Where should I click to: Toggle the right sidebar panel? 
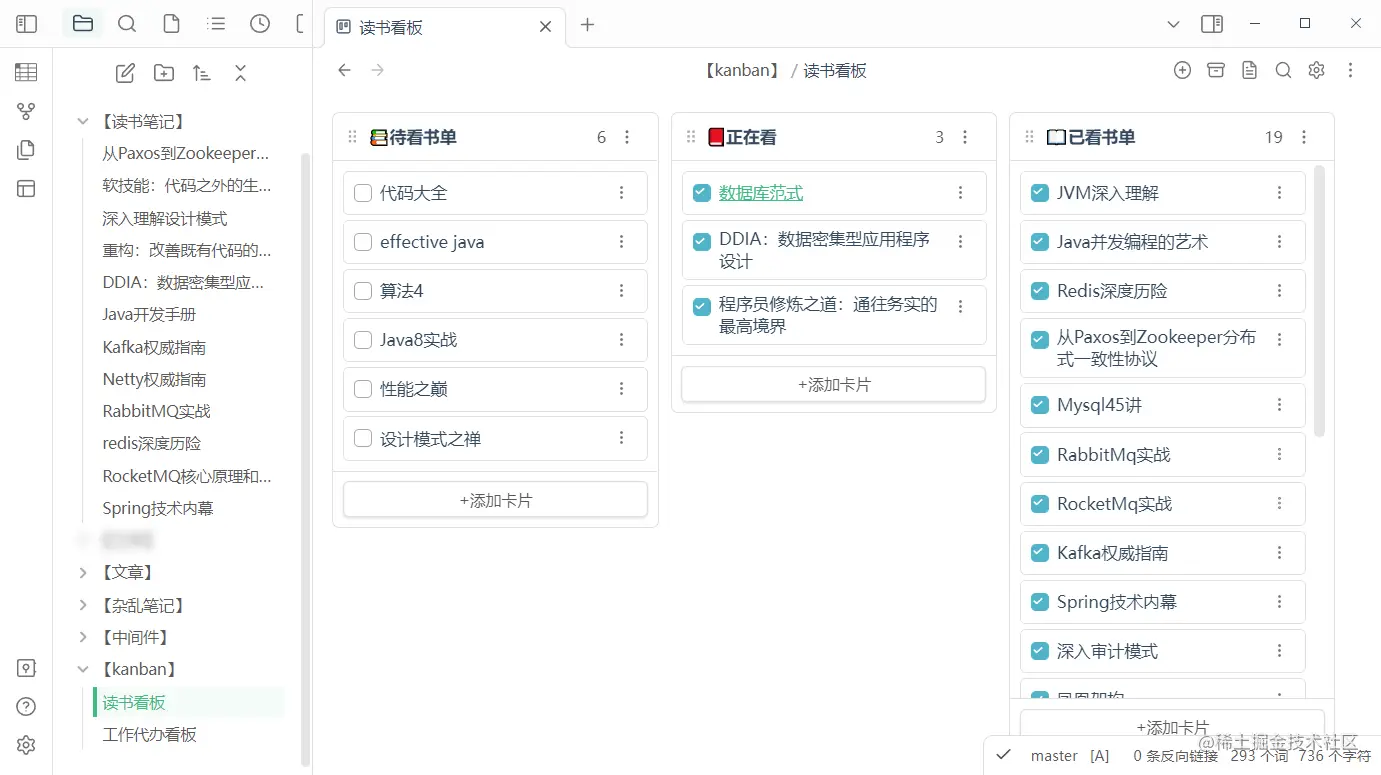[1212, 24]
